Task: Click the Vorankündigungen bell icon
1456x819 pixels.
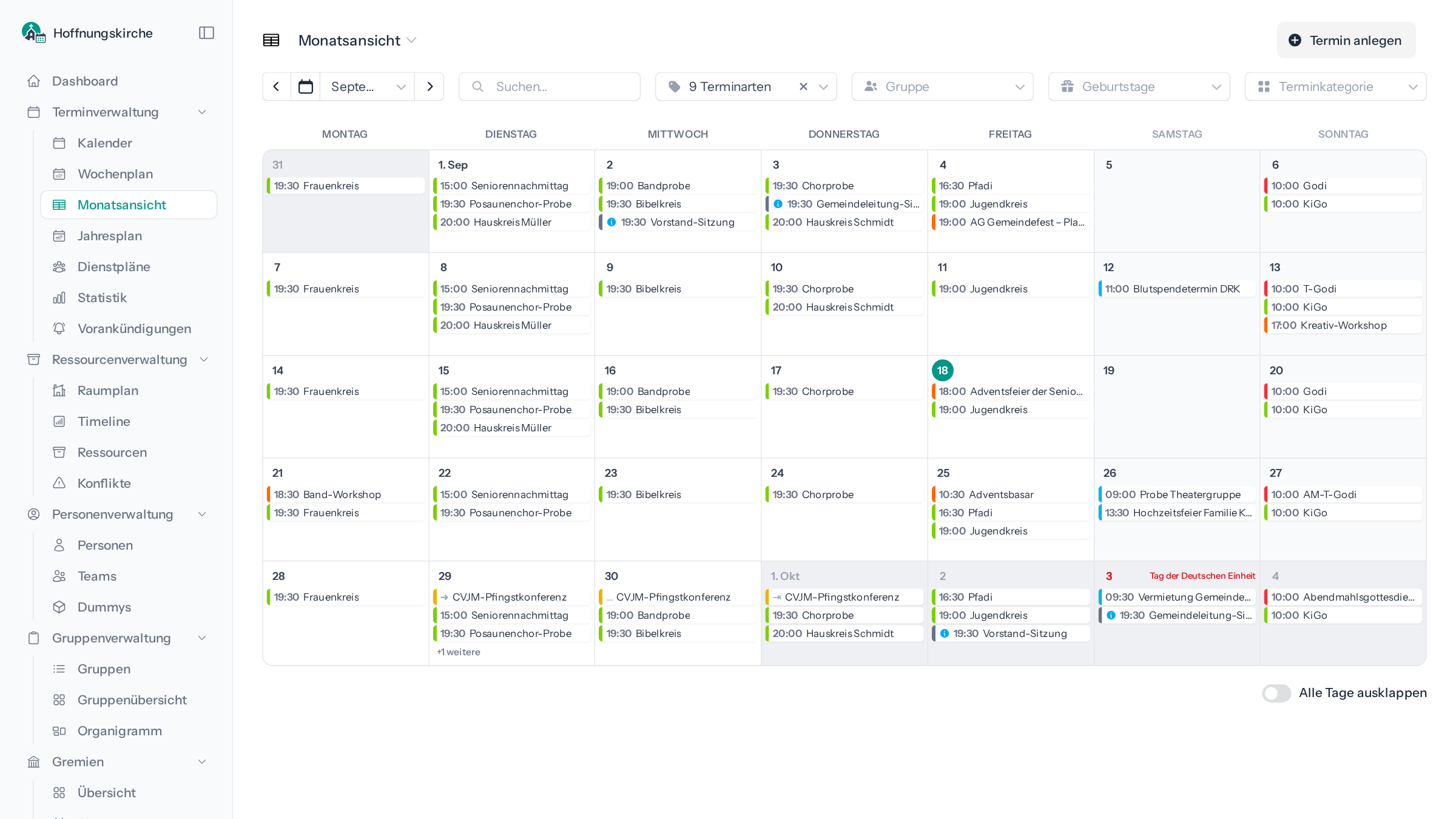Action: coord(59,329)
